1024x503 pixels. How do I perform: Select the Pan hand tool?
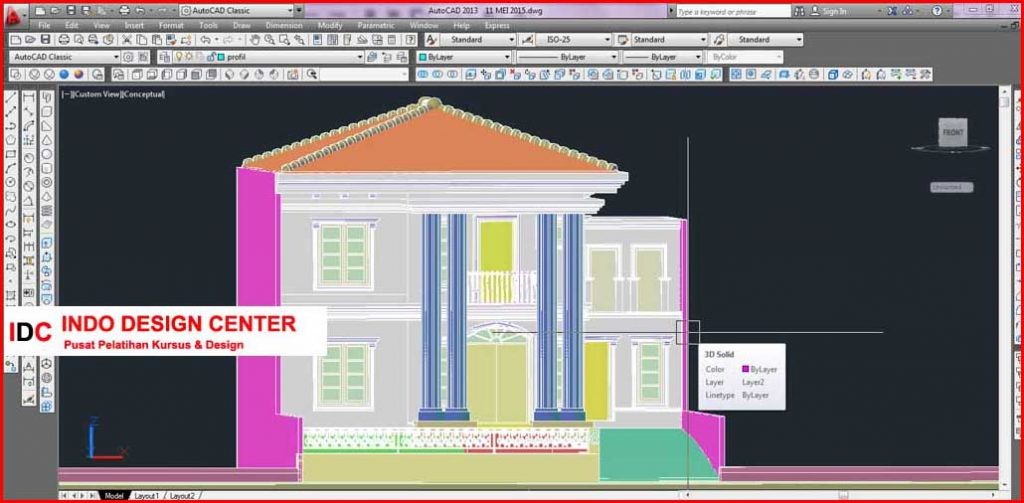tap(255, 40)
